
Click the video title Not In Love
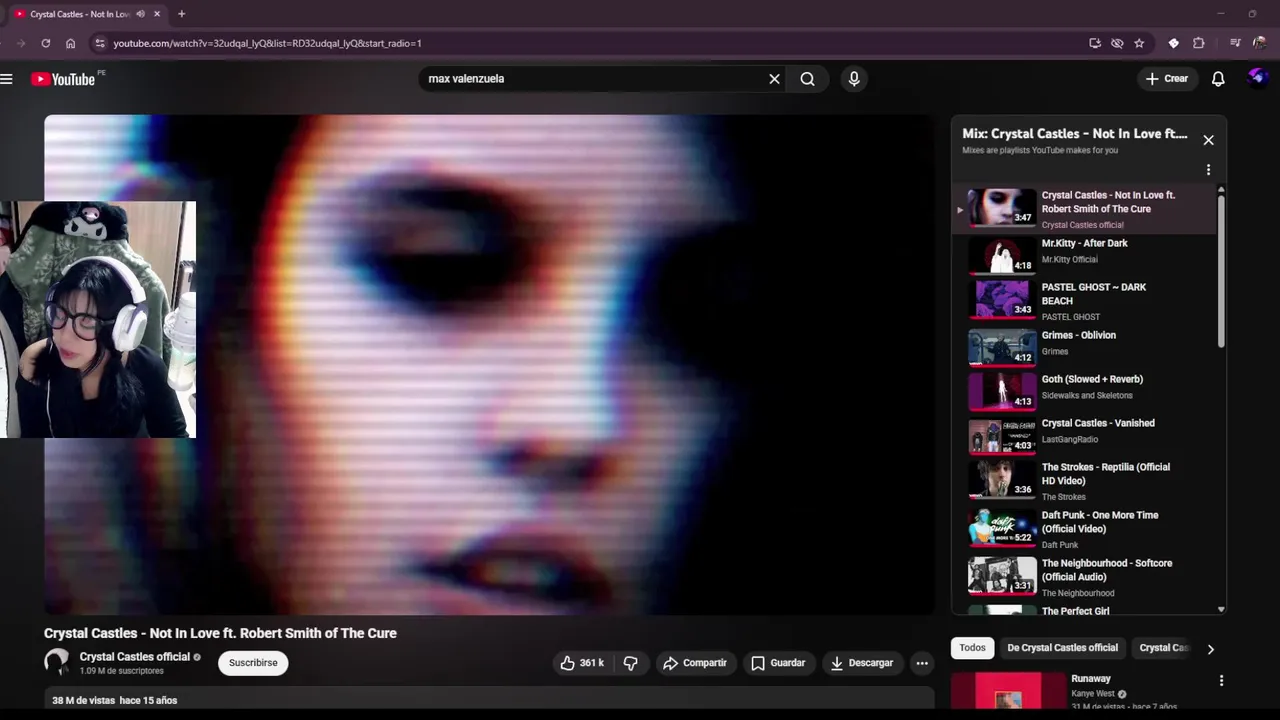[220, 633]
